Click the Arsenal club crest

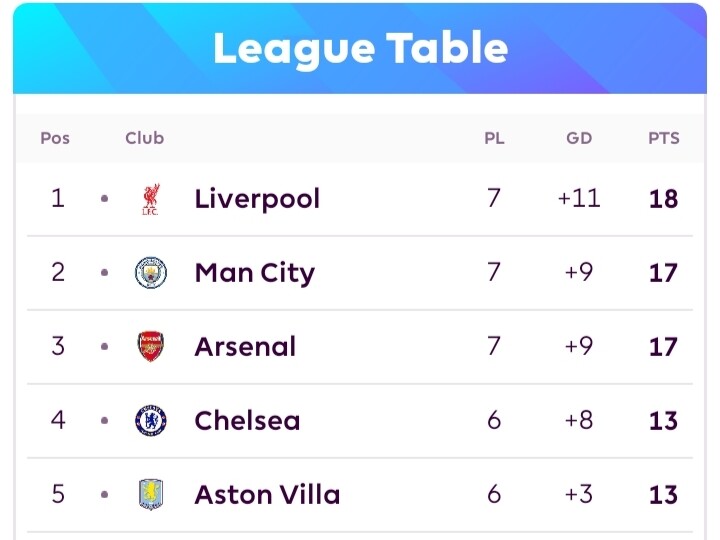click(151, 346)
